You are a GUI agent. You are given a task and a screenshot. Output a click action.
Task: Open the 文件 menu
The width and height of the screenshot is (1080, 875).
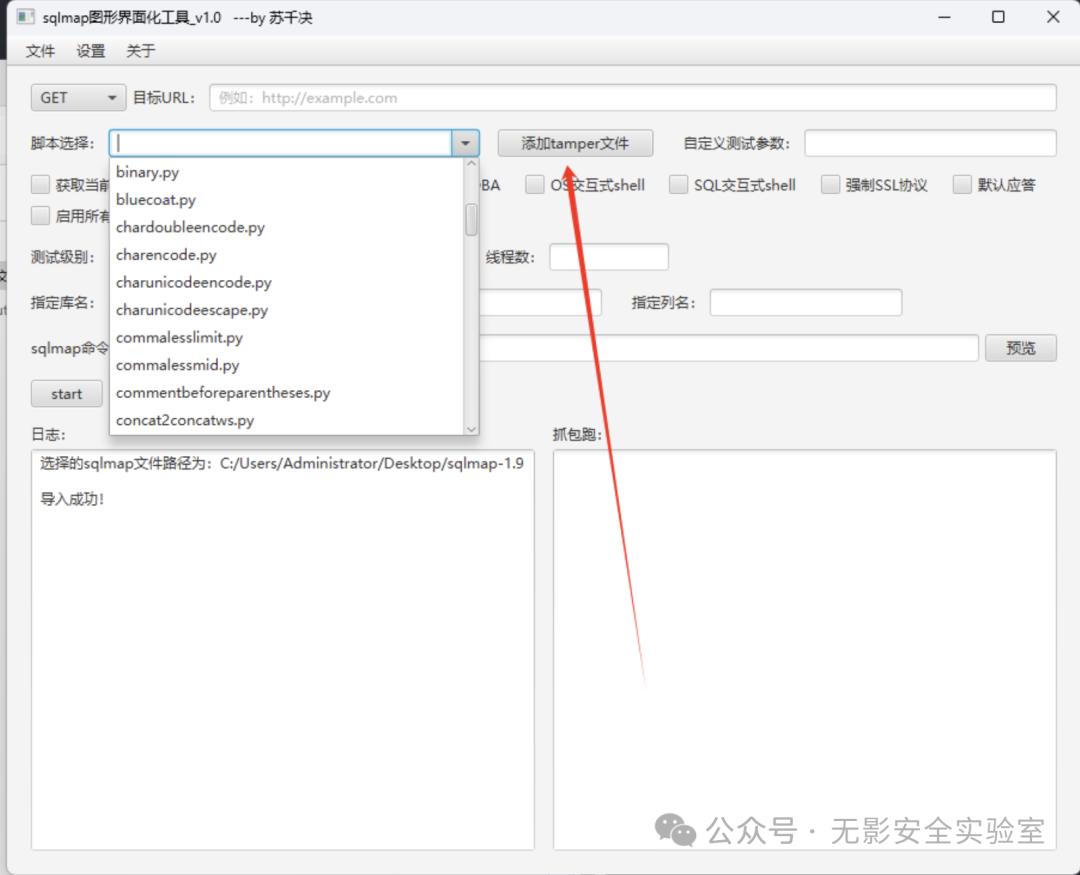tap(40, 51)
